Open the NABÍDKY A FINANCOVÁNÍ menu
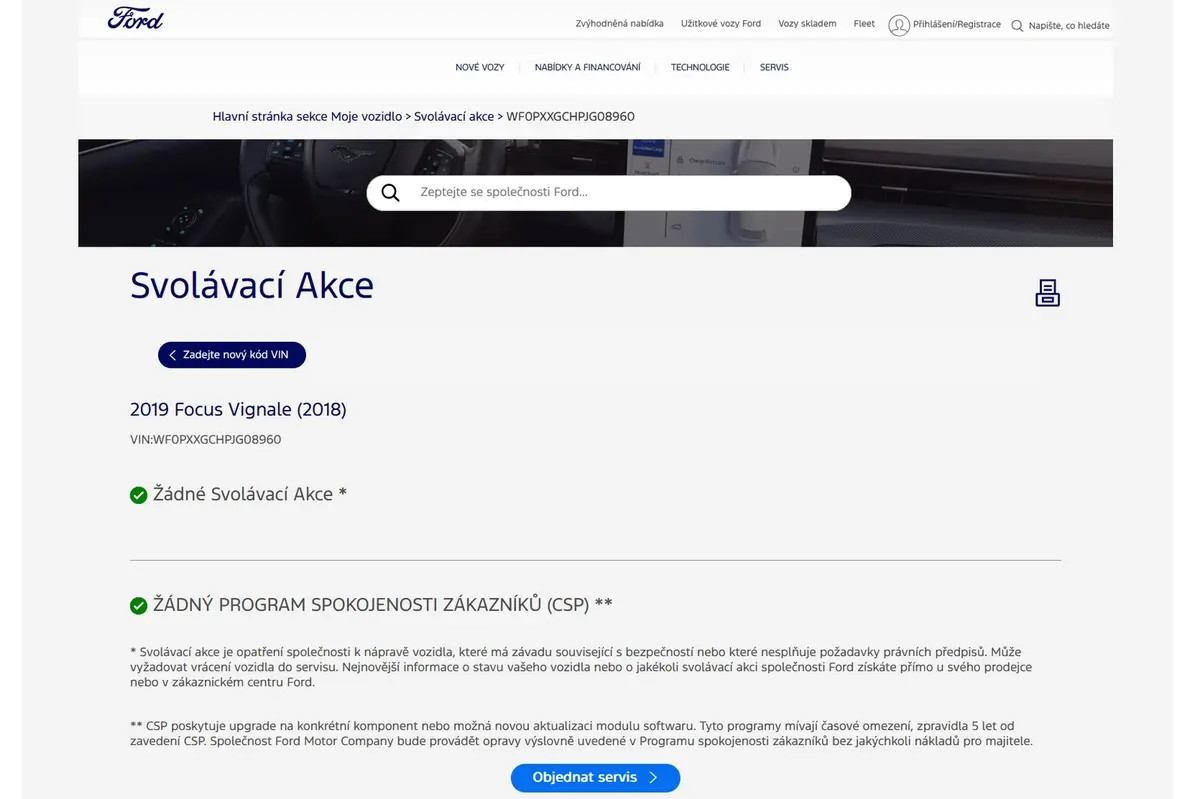Image resolution: width=1200 pixels, height=799 pixels. coord(588,67)
